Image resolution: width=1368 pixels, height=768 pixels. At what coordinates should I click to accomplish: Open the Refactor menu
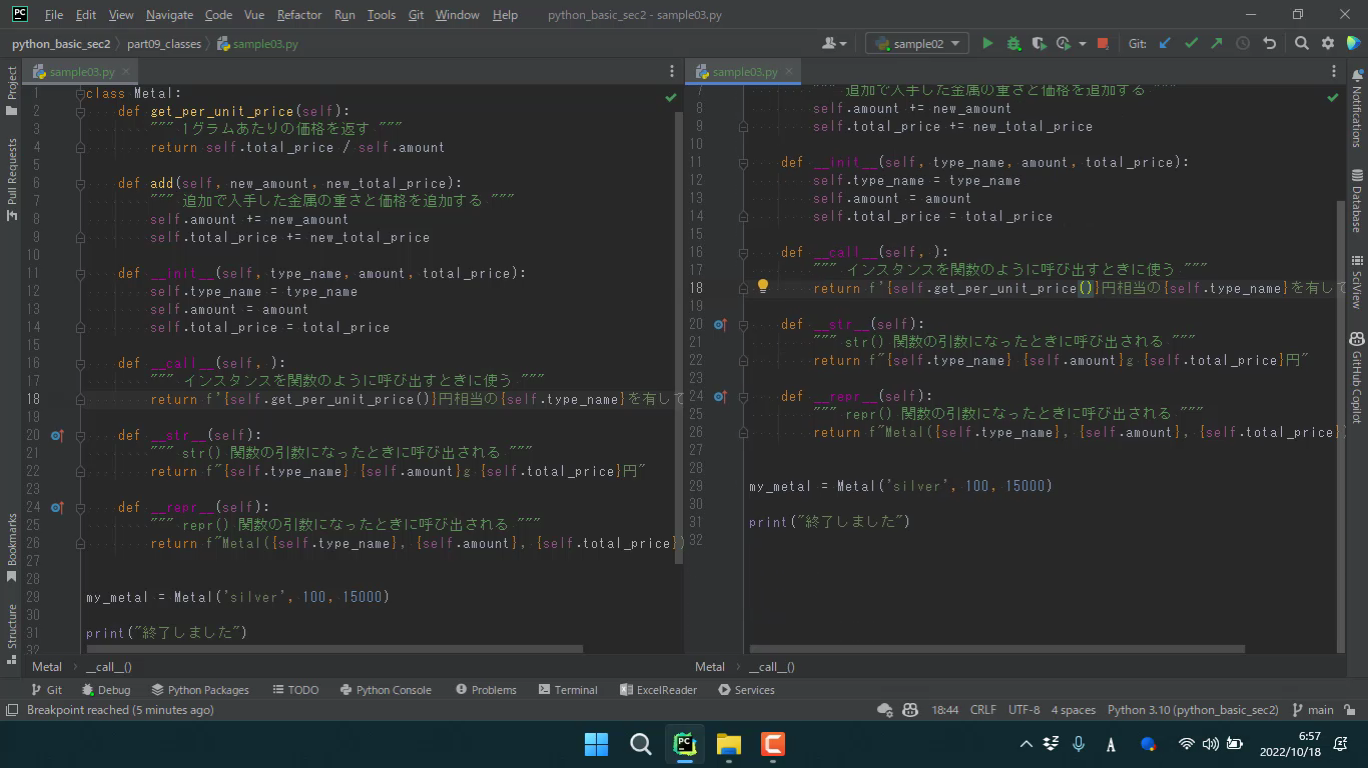(x=299, y=15)
